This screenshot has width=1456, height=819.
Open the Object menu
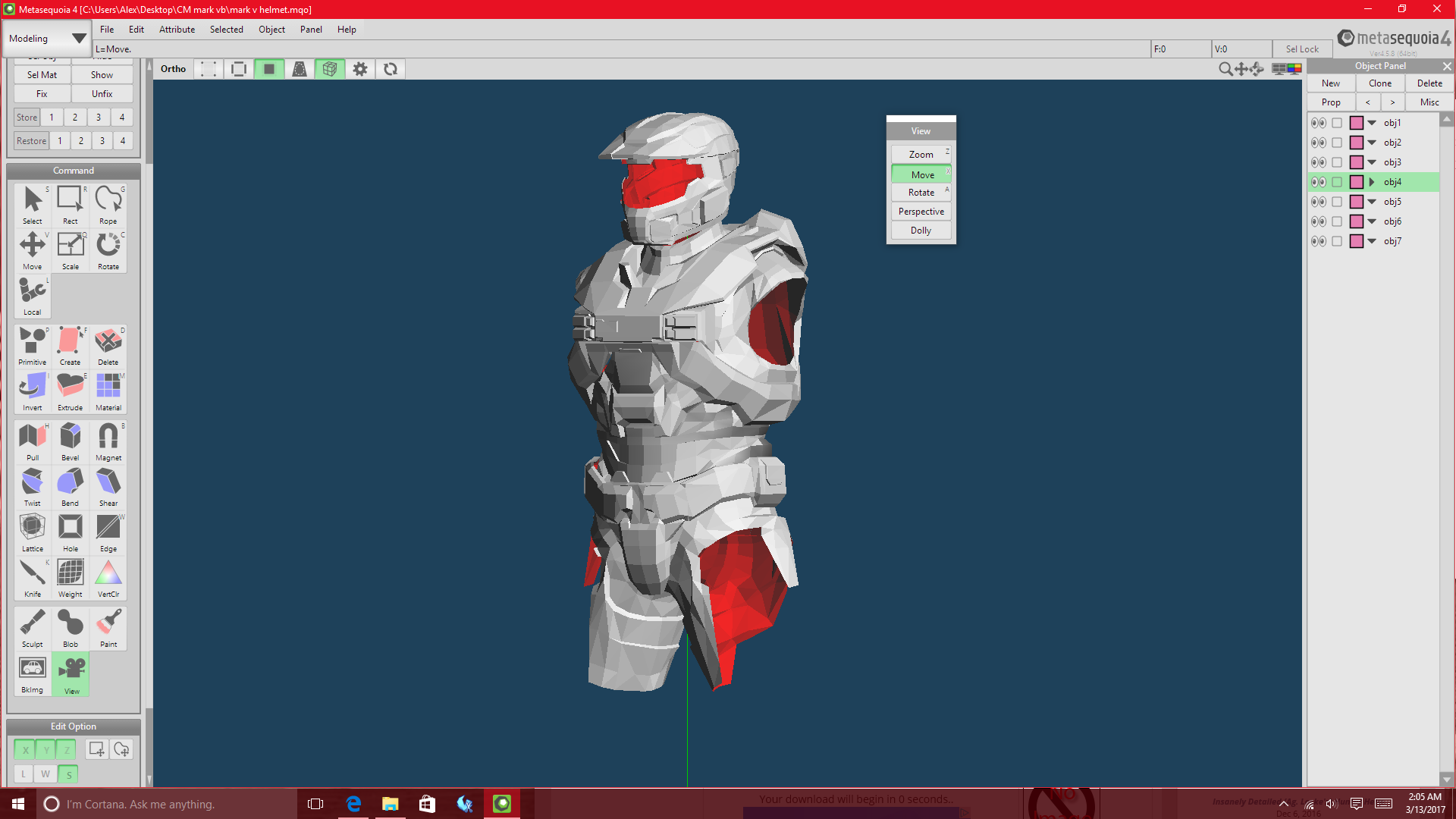point(271,30)
